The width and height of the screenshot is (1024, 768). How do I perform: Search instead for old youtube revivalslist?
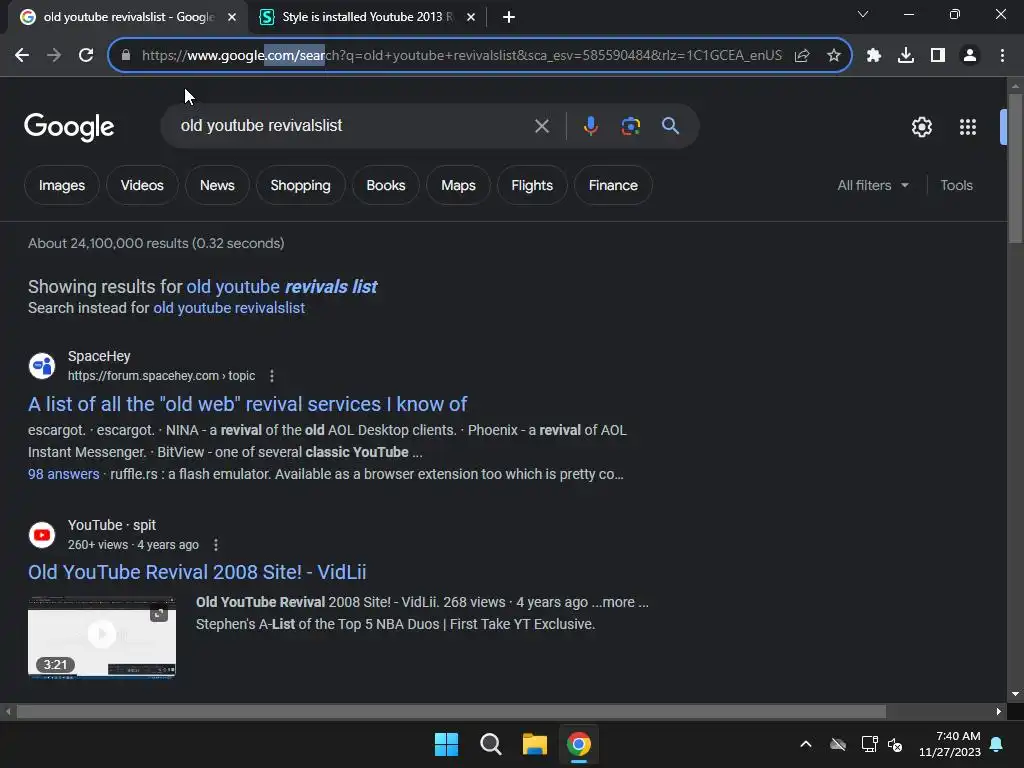[229, 308]
